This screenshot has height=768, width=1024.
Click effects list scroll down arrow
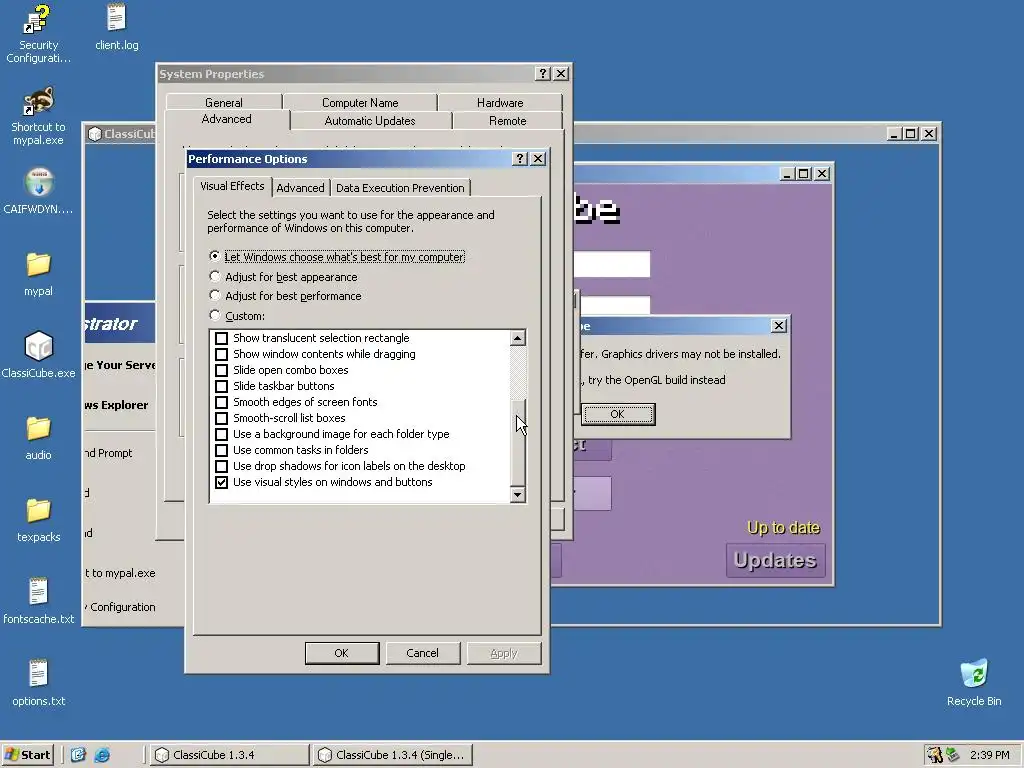point(517,494)
